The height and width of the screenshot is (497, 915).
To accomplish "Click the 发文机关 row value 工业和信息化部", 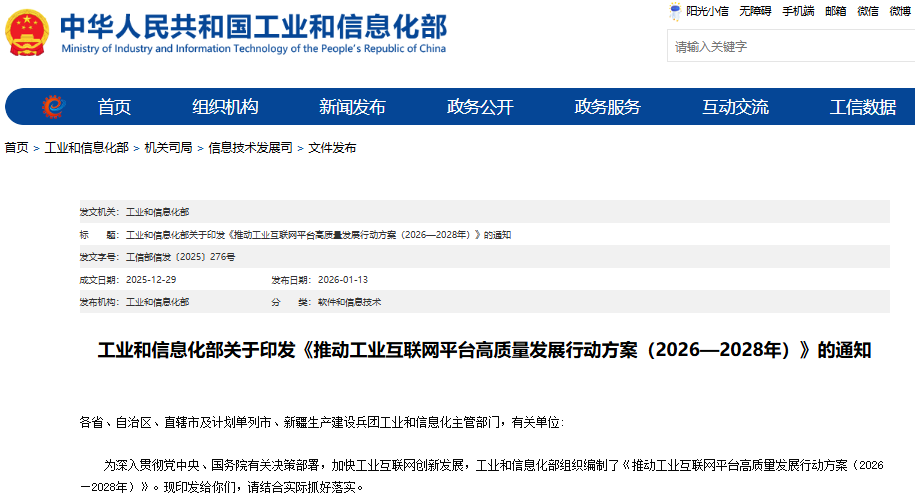I will pos(158,212).
